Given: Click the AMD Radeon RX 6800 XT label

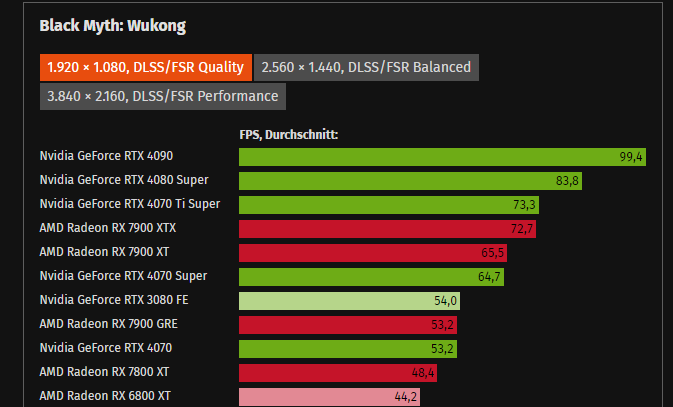Looking at the screenshot, I should (105, 396).
